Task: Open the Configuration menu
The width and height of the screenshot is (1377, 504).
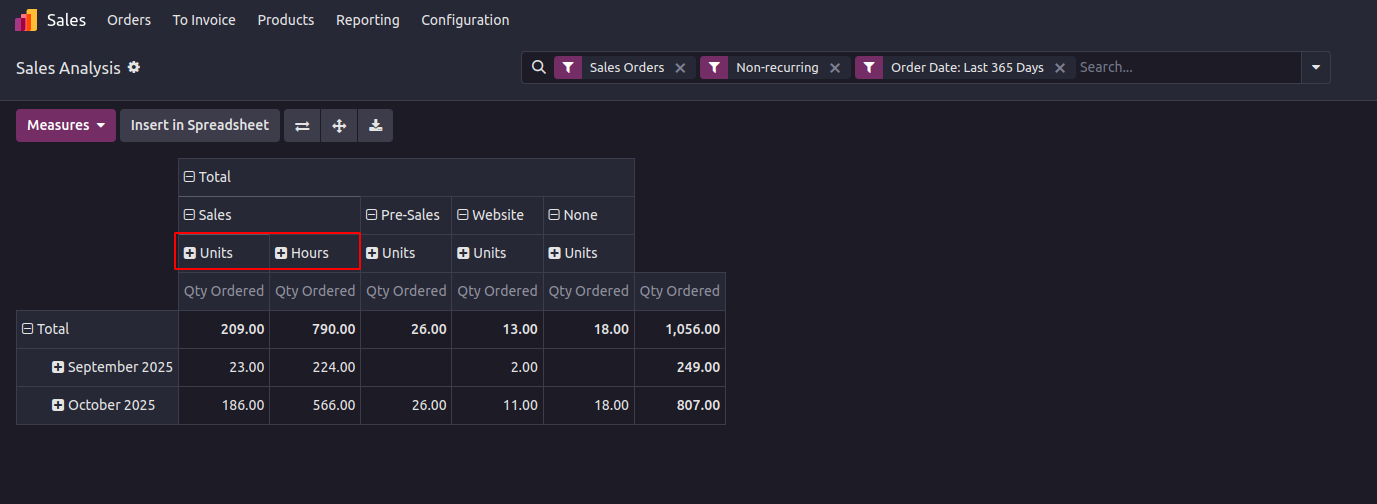Action: pyautogui.click(x=465, y=20)
